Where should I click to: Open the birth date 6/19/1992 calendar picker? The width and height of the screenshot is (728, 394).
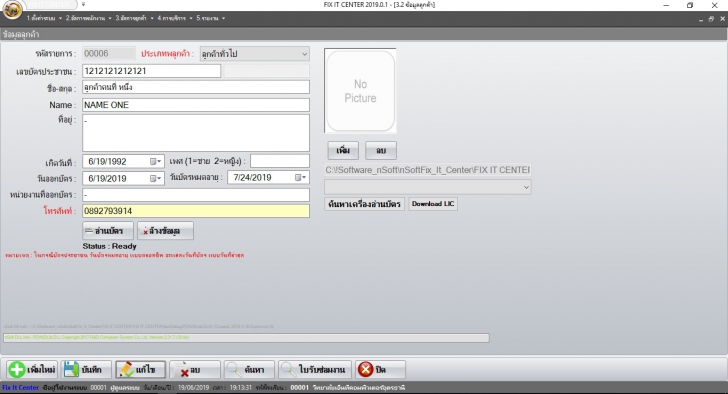click(x=156, y=161)
